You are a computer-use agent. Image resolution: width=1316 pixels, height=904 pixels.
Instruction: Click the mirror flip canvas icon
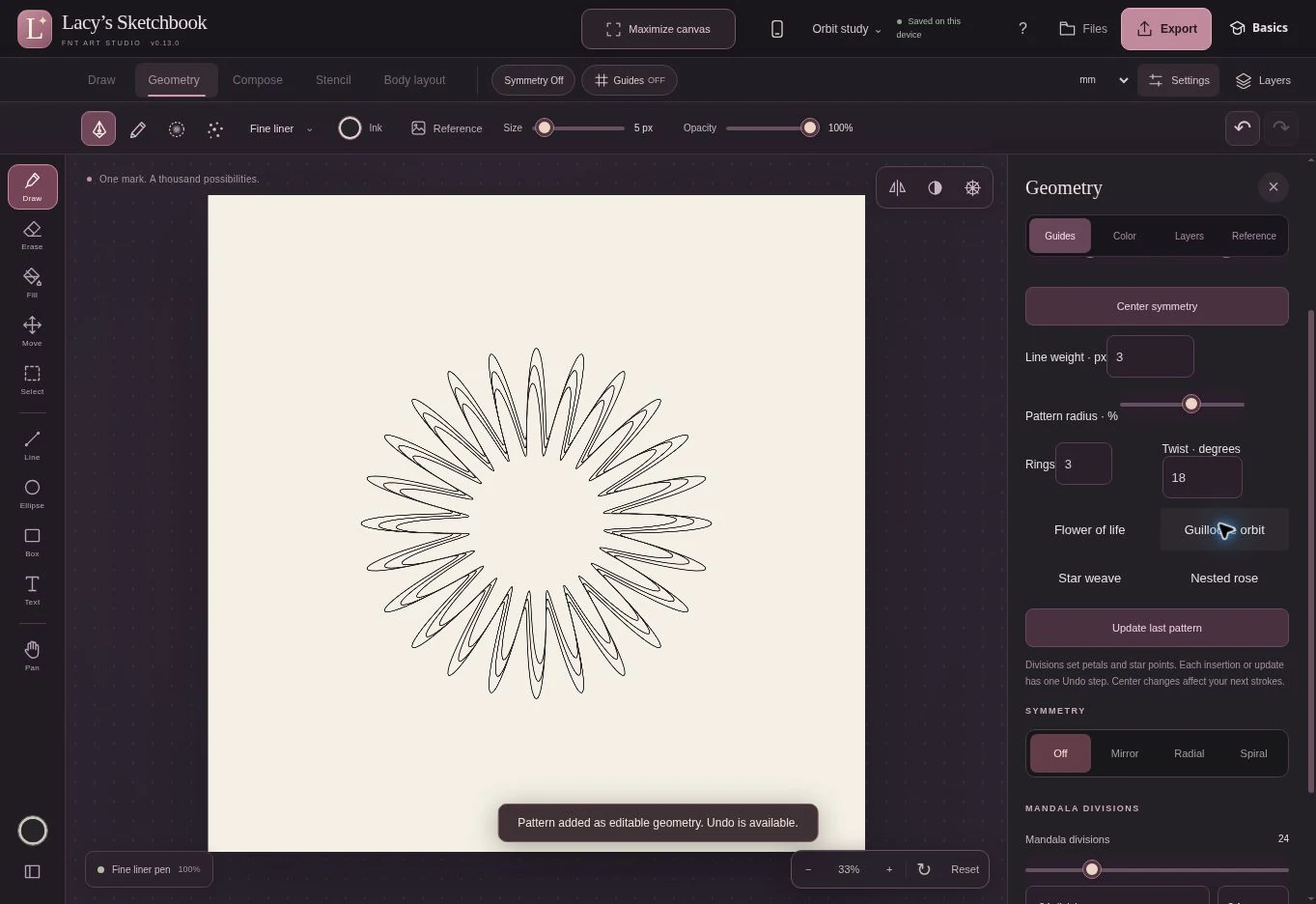[897, 188]
